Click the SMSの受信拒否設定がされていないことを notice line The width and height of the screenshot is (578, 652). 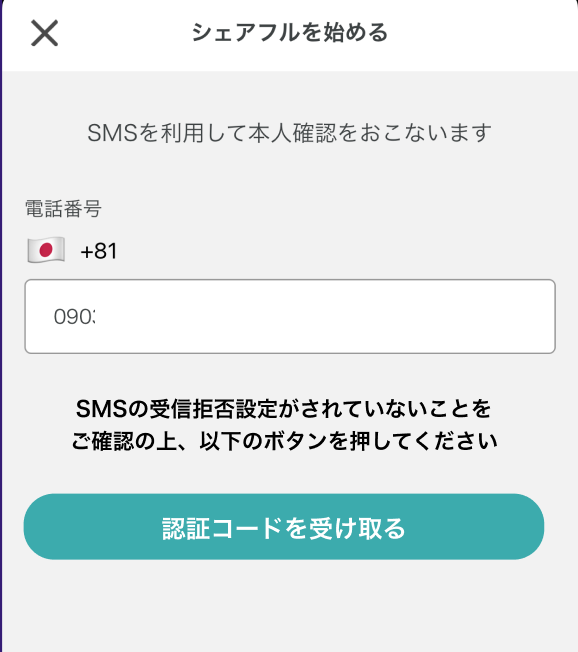(x=284, y=408)
